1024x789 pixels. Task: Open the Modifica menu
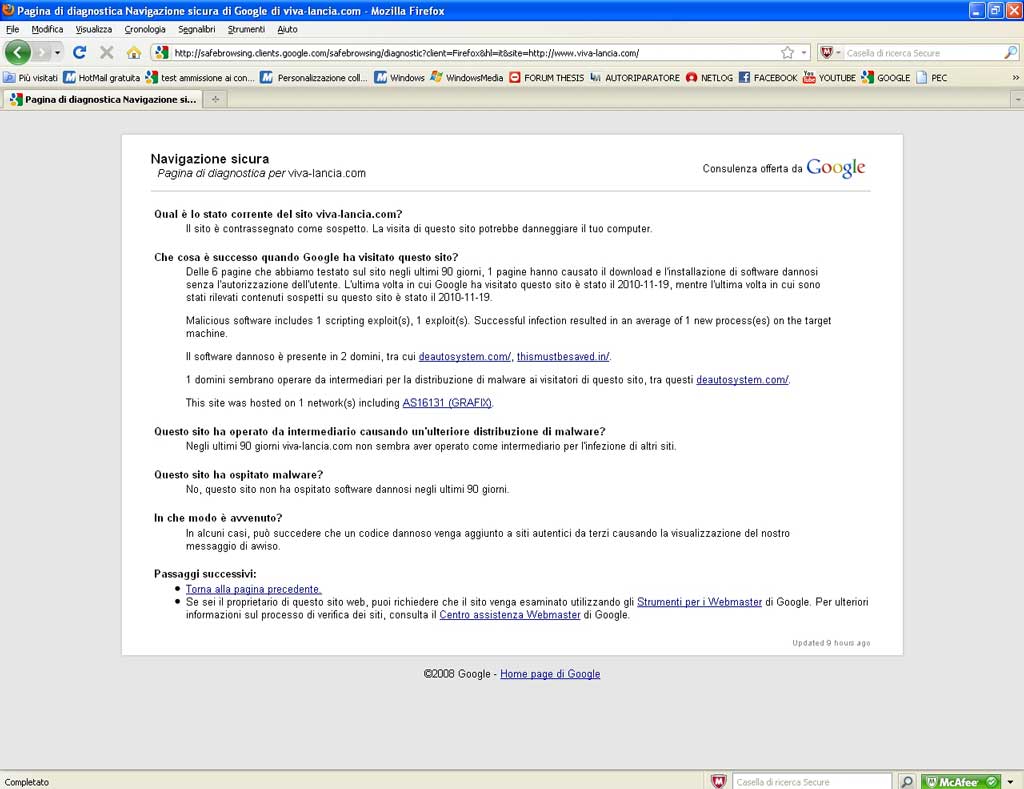pos(47,29)
